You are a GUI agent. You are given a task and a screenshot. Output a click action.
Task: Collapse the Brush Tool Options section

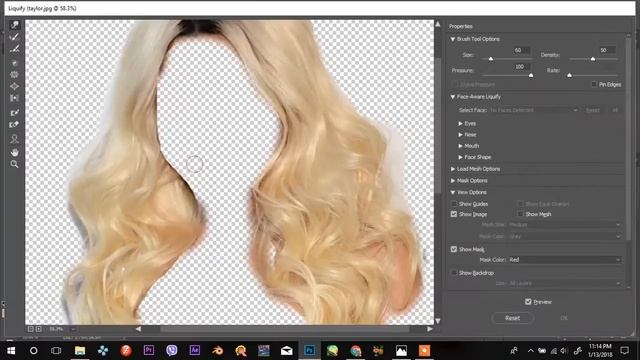pos(453,39)
